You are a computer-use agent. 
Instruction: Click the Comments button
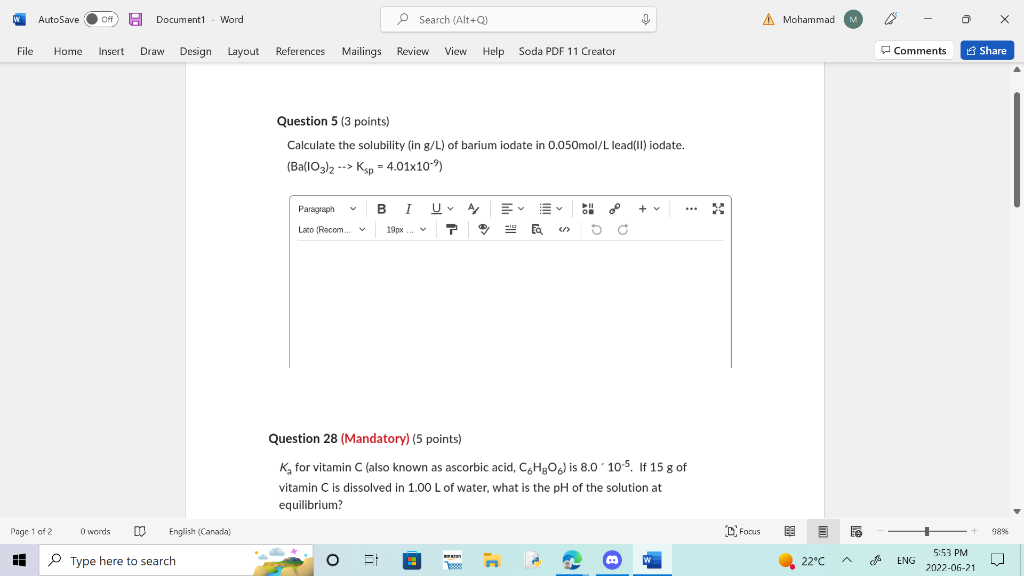click(914, 50)
